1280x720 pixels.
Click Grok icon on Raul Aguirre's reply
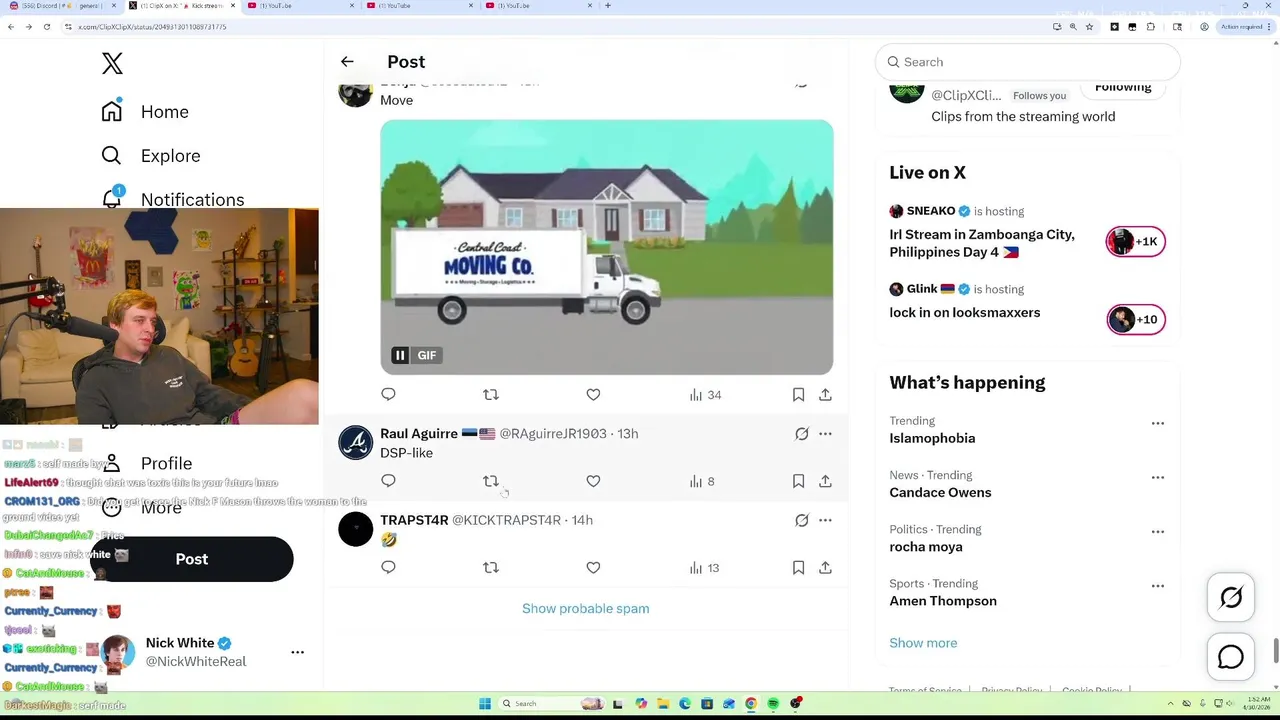click(802, 434)
